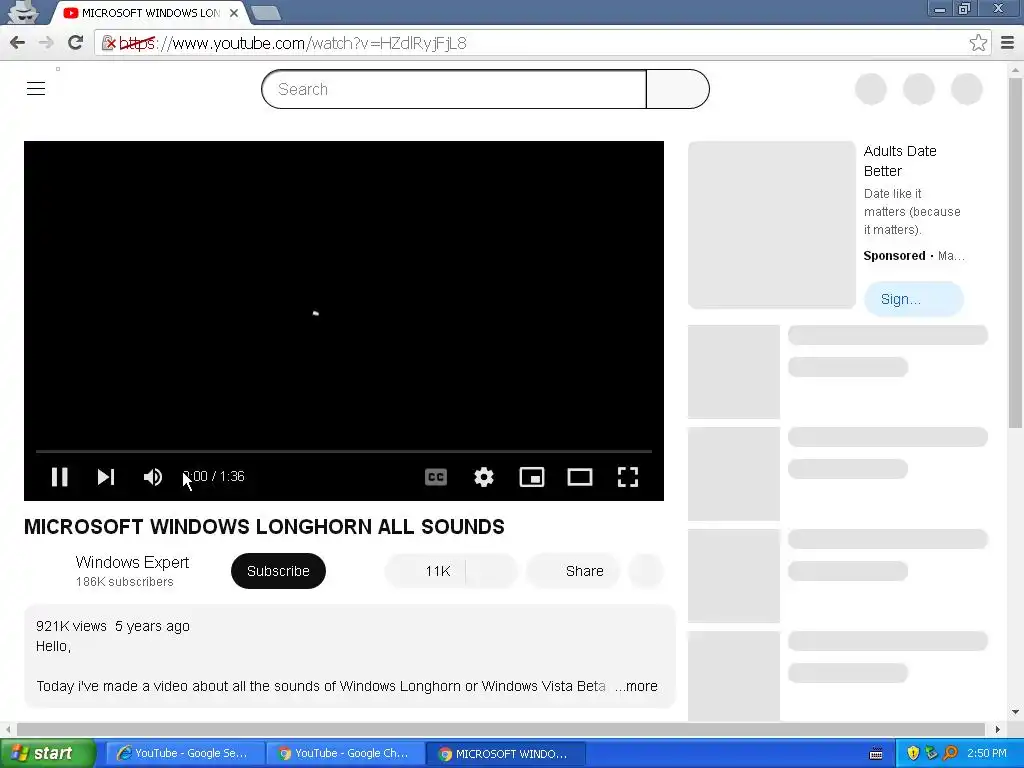Click the 2:50 PM system clock
This screenshot has width=1024, height=768.
[987, 754]
